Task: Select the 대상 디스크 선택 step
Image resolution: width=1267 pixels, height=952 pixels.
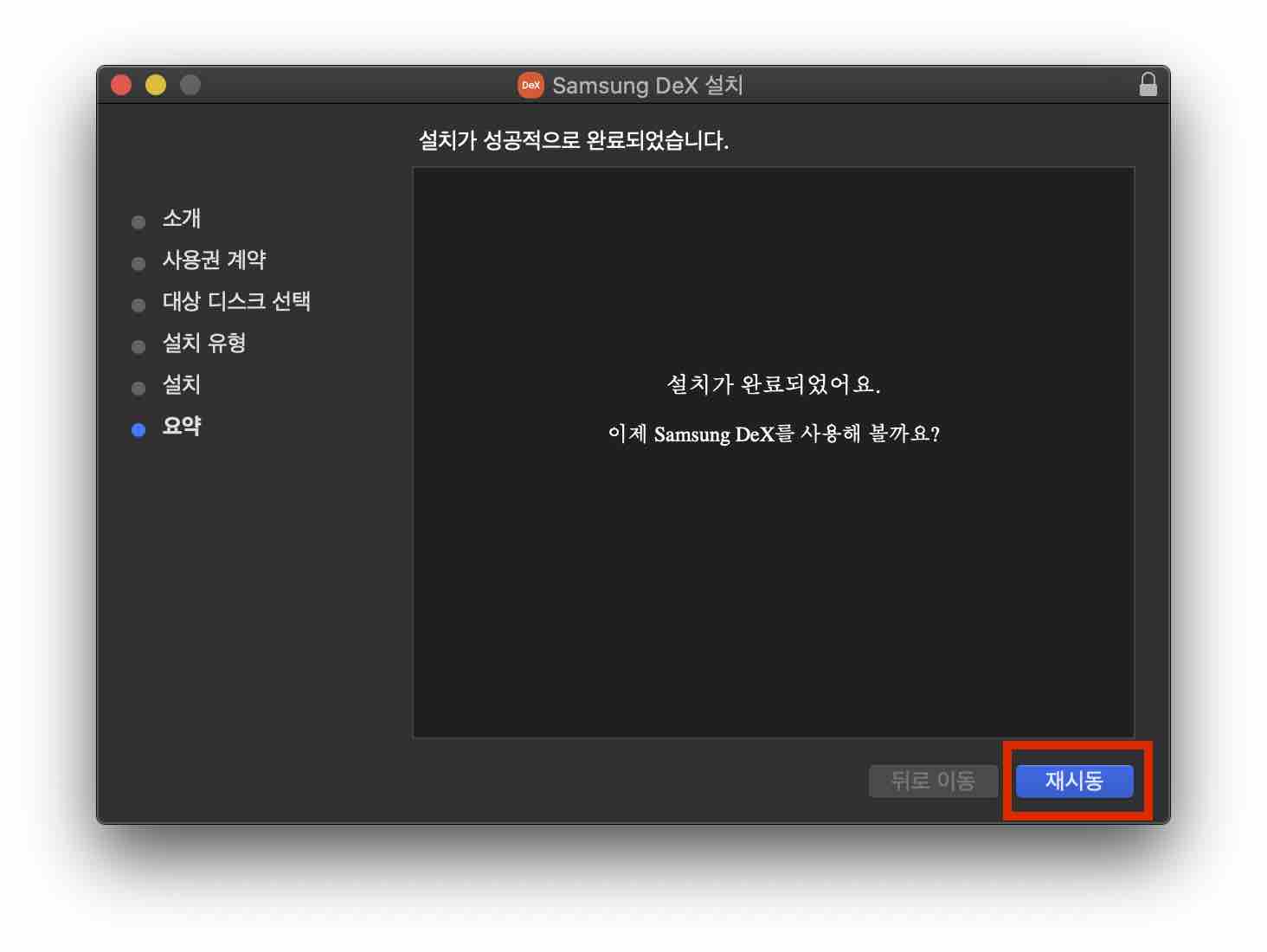Action: (x=236, y=301)
